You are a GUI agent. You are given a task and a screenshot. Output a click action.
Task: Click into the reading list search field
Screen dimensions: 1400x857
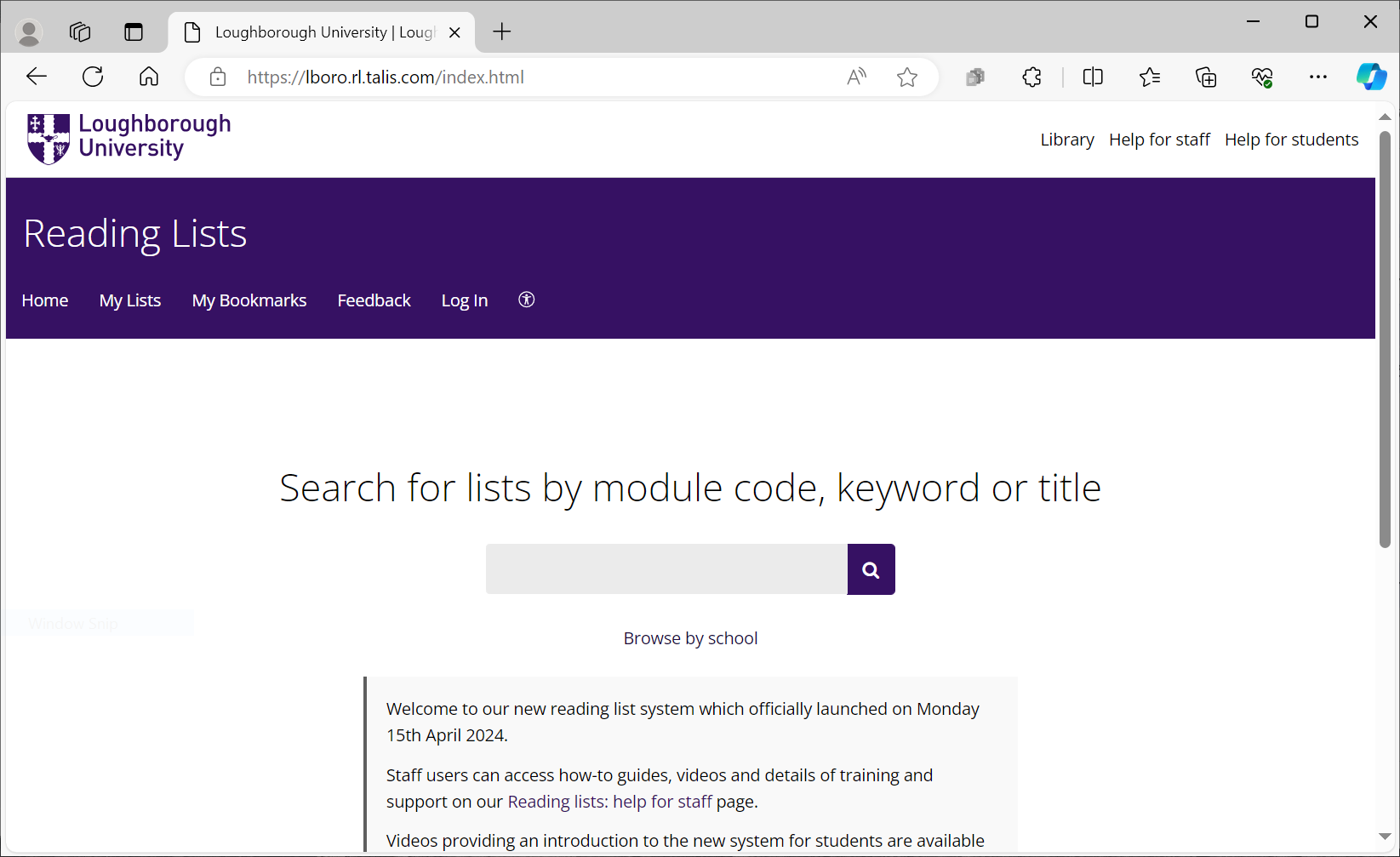(x=666, y=569)
